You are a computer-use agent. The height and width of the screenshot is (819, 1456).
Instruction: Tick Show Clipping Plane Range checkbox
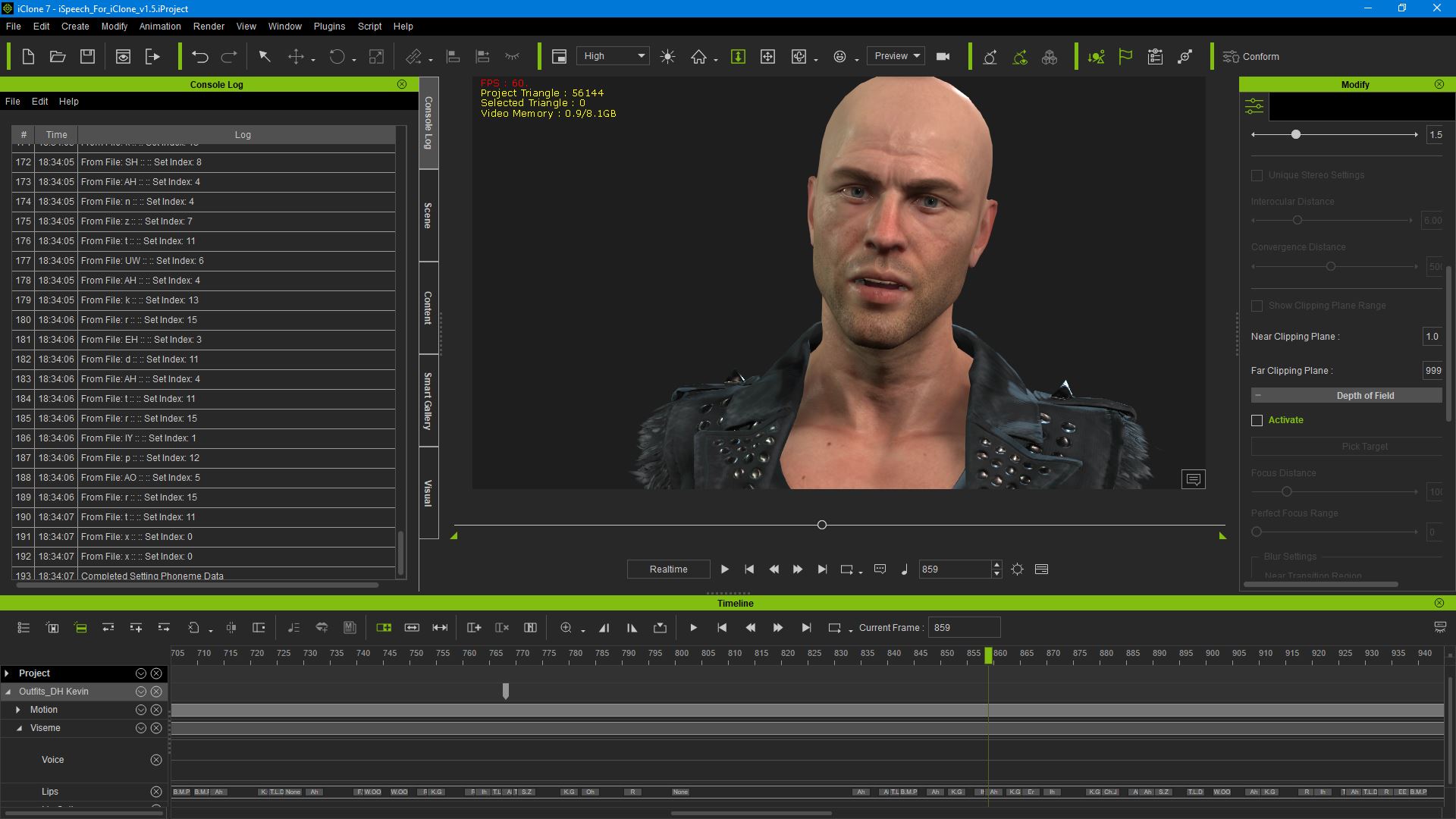pyautogui.click(x=1257, y=306)
